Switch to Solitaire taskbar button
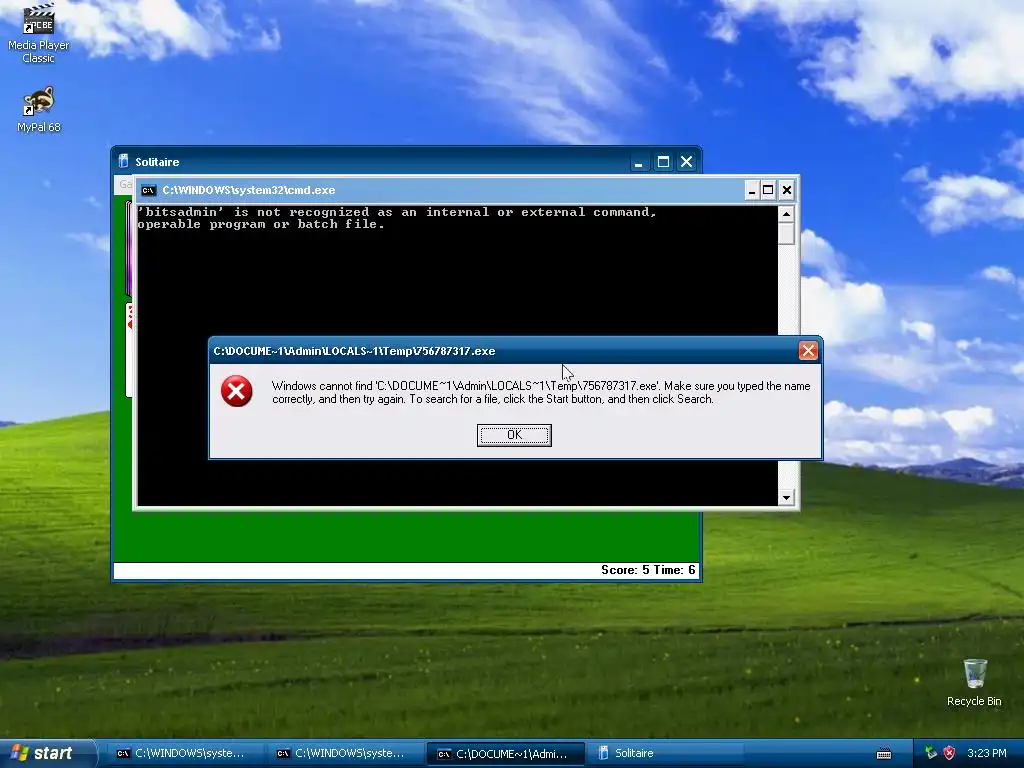The image size is (1024, 768). pos(665,754)
